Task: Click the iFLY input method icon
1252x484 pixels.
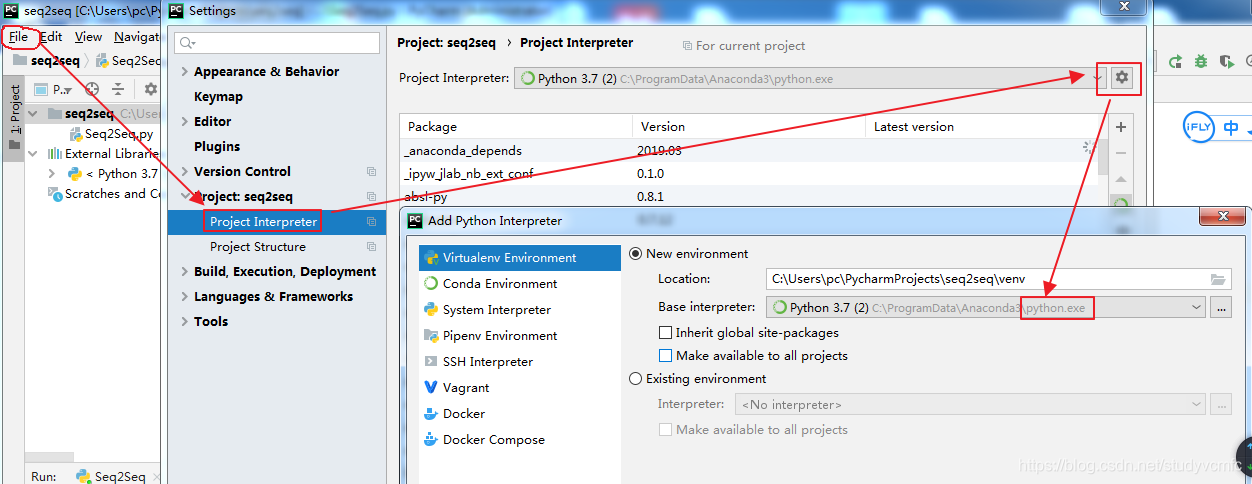Action: pos(1197,127)
